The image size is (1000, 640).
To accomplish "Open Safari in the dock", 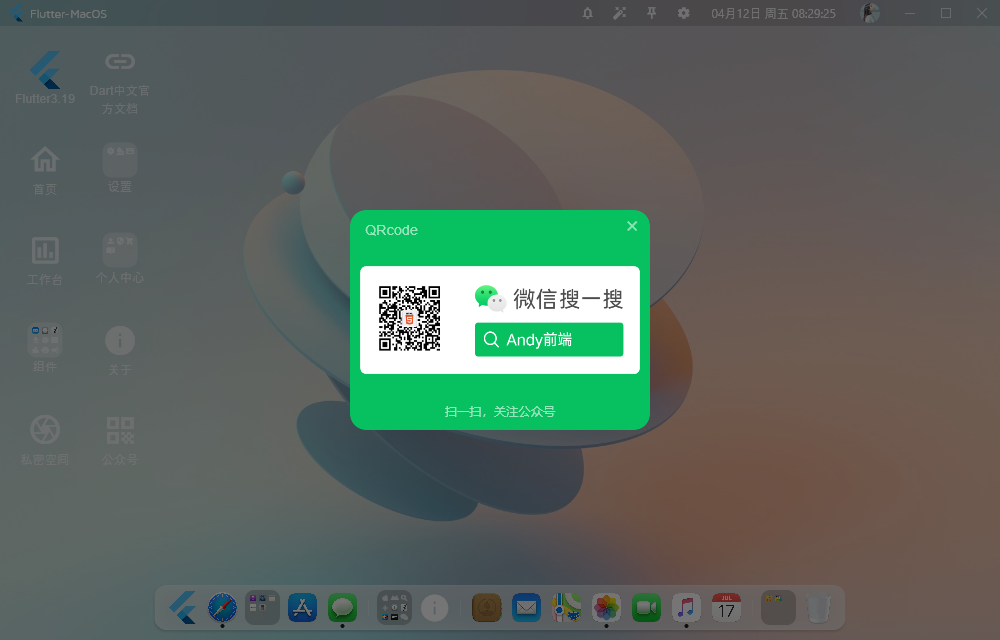I will [223, 607].
